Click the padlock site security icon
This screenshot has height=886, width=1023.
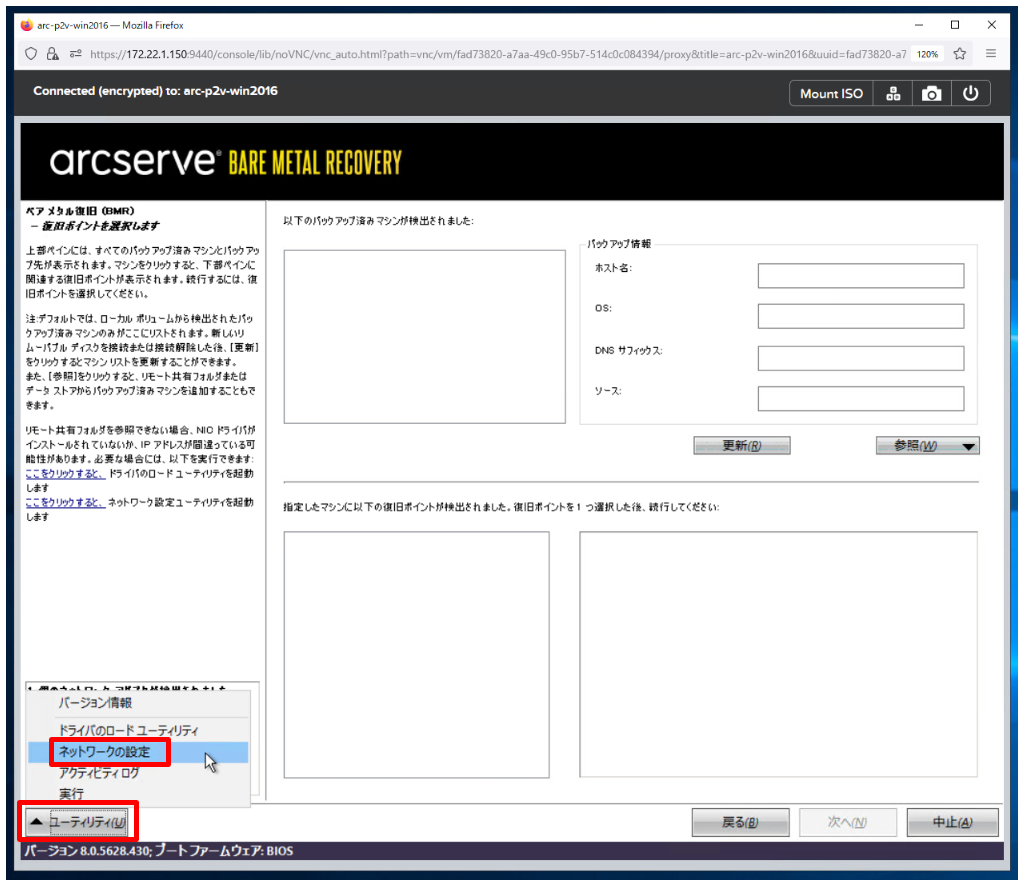(x=52, y=53)
